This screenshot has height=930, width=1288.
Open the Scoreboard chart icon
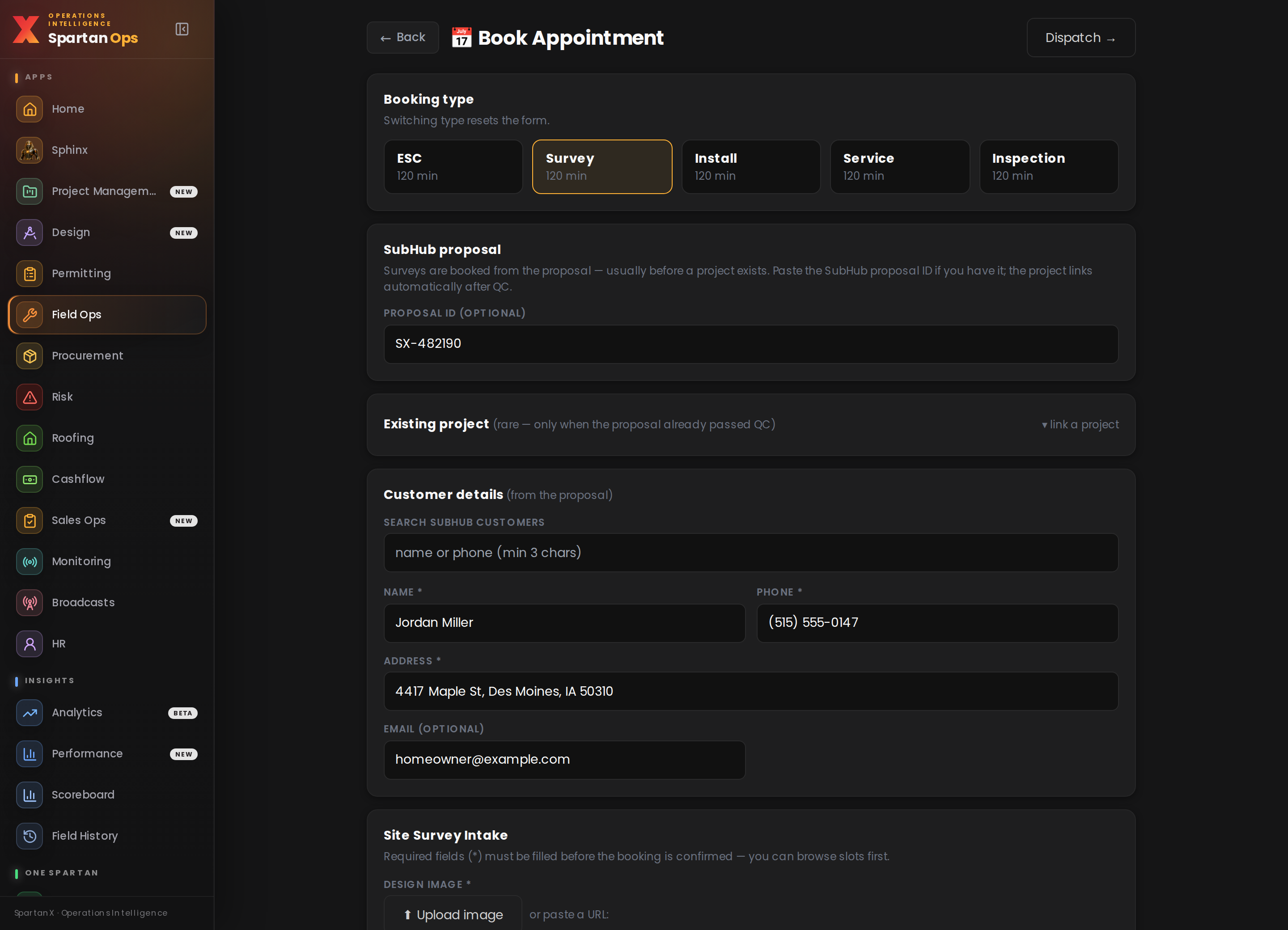(30, 795)
